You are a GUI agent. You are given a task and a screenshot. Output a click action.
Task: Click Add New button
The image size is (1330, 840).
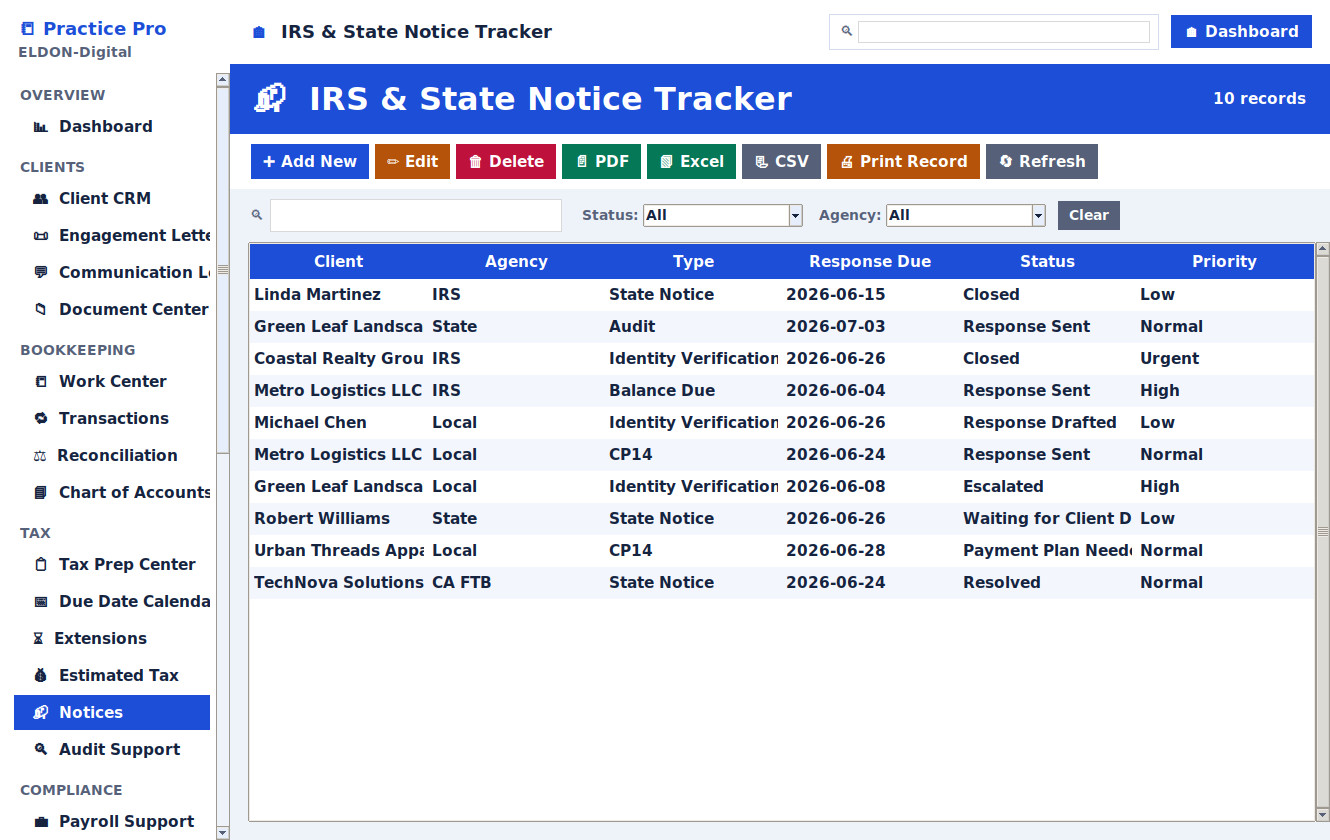(x=310, y=162)
